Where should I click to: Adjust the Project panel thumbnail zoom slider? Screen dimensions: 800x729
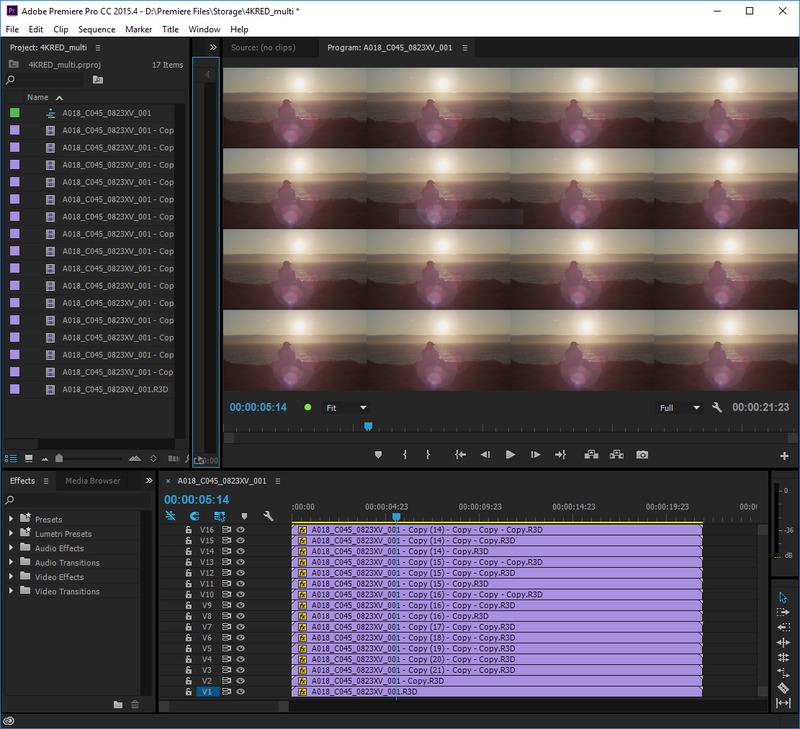click(x=60, y=458)
